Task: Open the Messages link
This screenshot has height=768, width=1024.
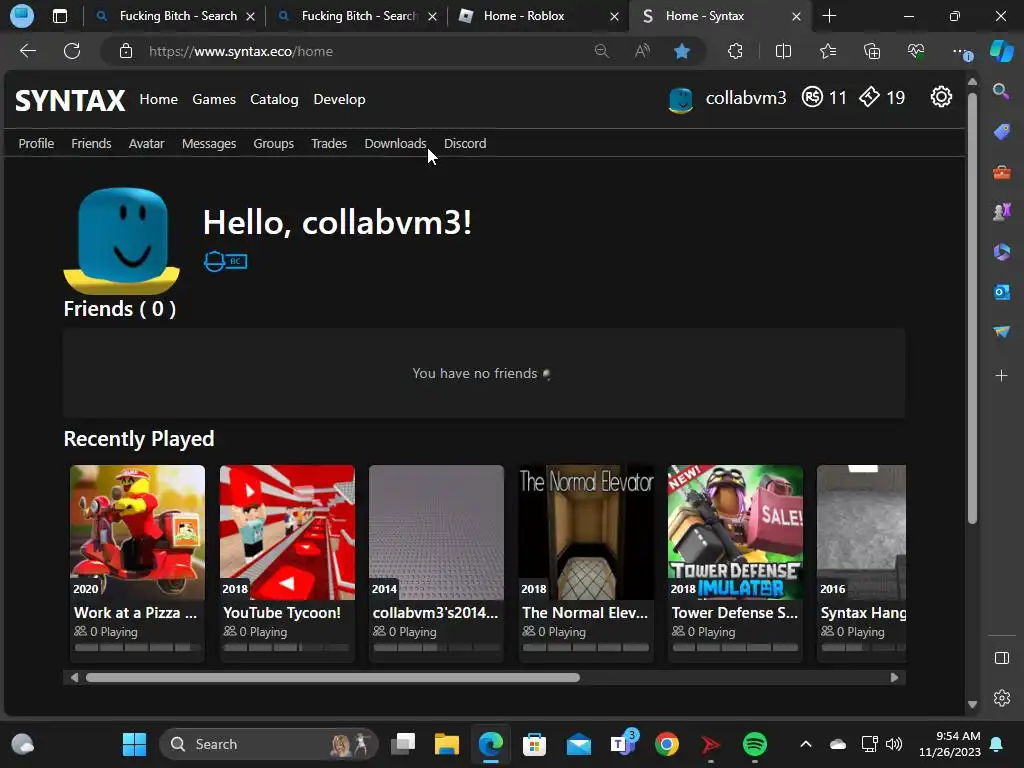Action: (208, 144)
